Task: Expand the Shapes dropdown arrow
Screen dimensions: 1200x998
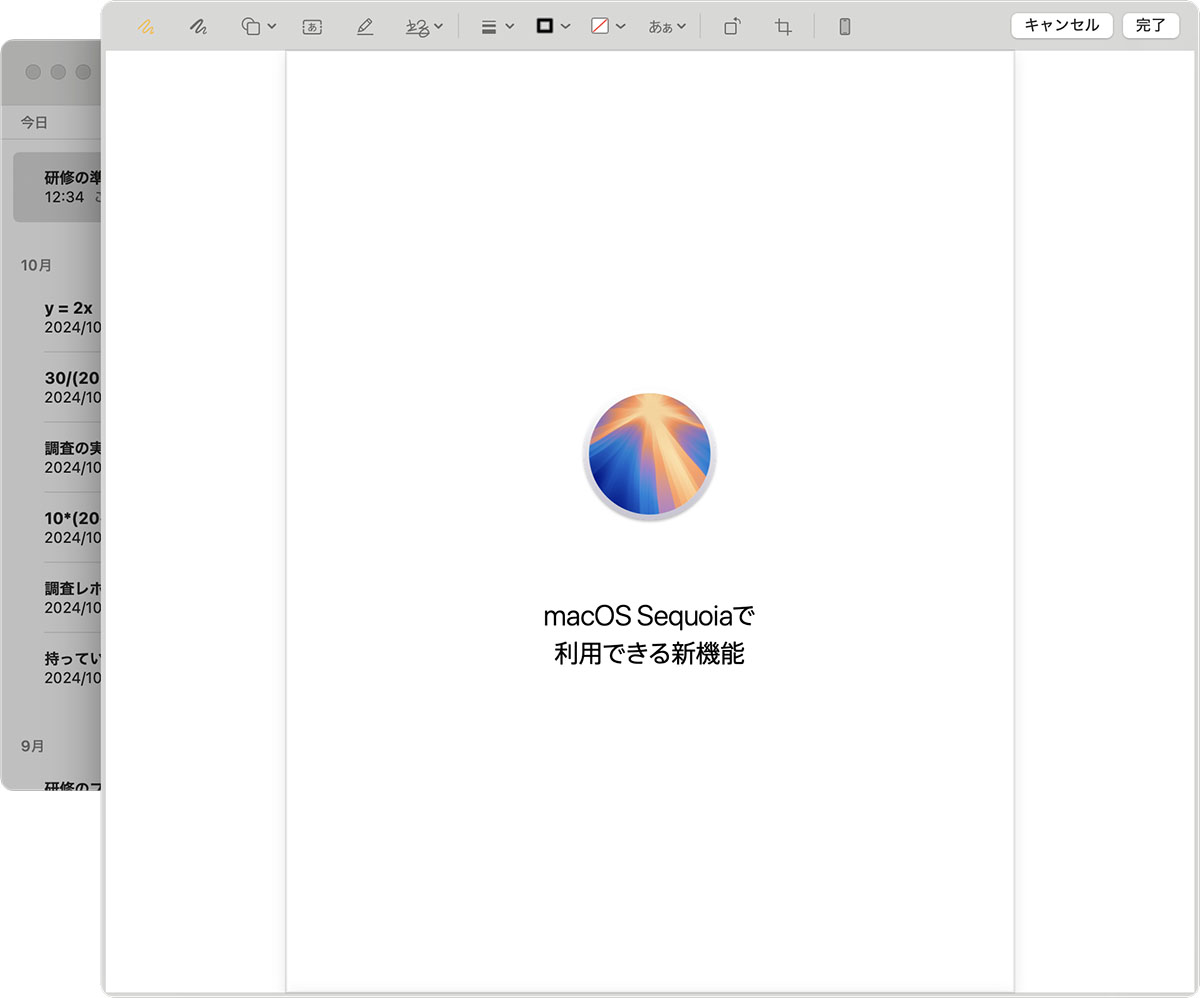Action: 272,27
